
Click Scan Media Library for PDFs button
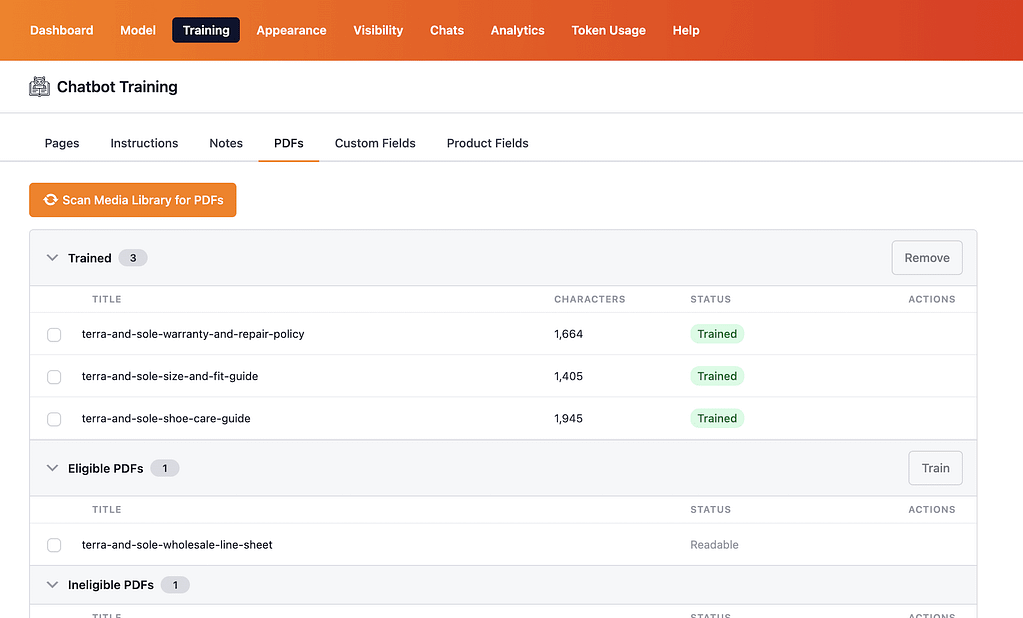pyautogui.click(x=132, y=200)
